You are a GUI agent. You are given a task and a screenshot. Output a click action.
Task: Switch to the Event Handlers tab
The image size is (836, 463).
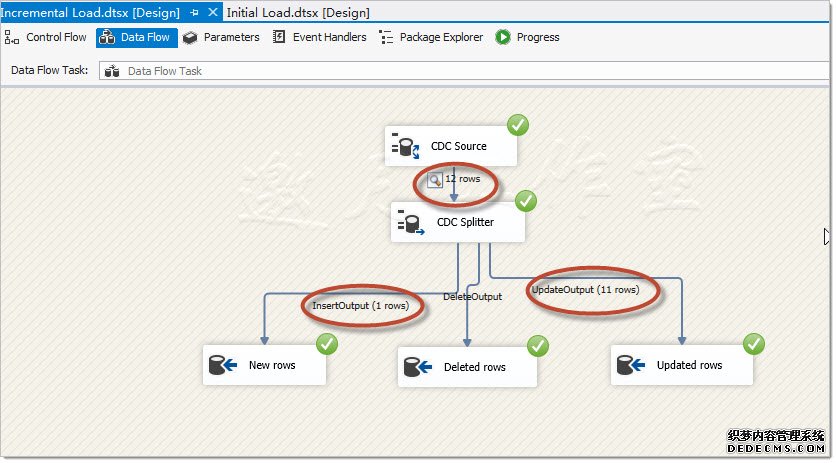[x=319, y=37]
